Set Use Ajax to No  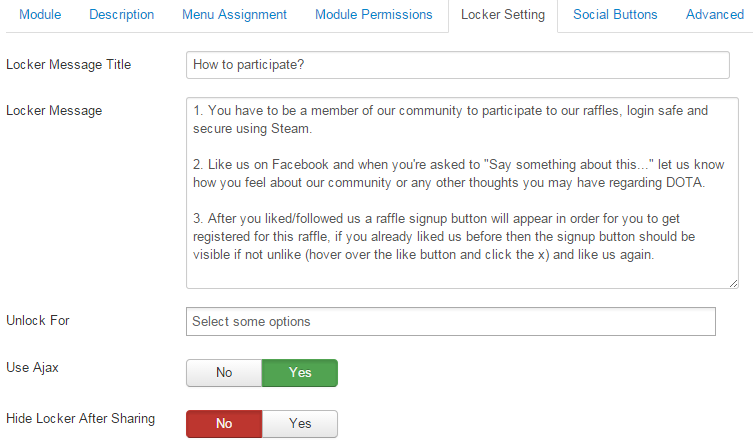click(x=224, y=373)
